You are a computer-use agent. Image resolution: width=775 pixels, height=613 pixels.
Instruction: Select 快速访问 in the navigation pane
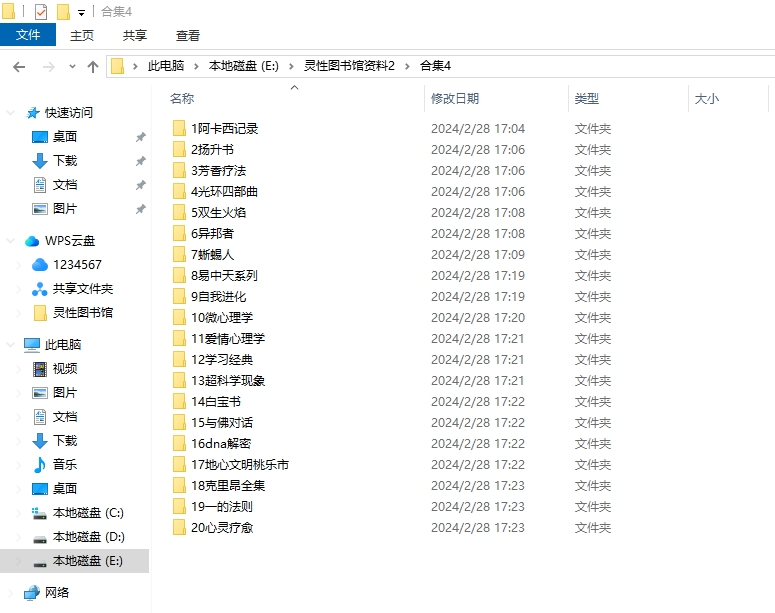tap(69, 113)
